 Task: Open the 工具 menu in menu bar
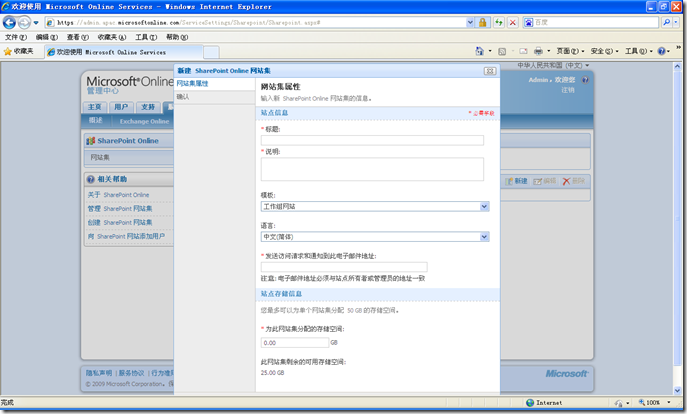coord(146,37)
